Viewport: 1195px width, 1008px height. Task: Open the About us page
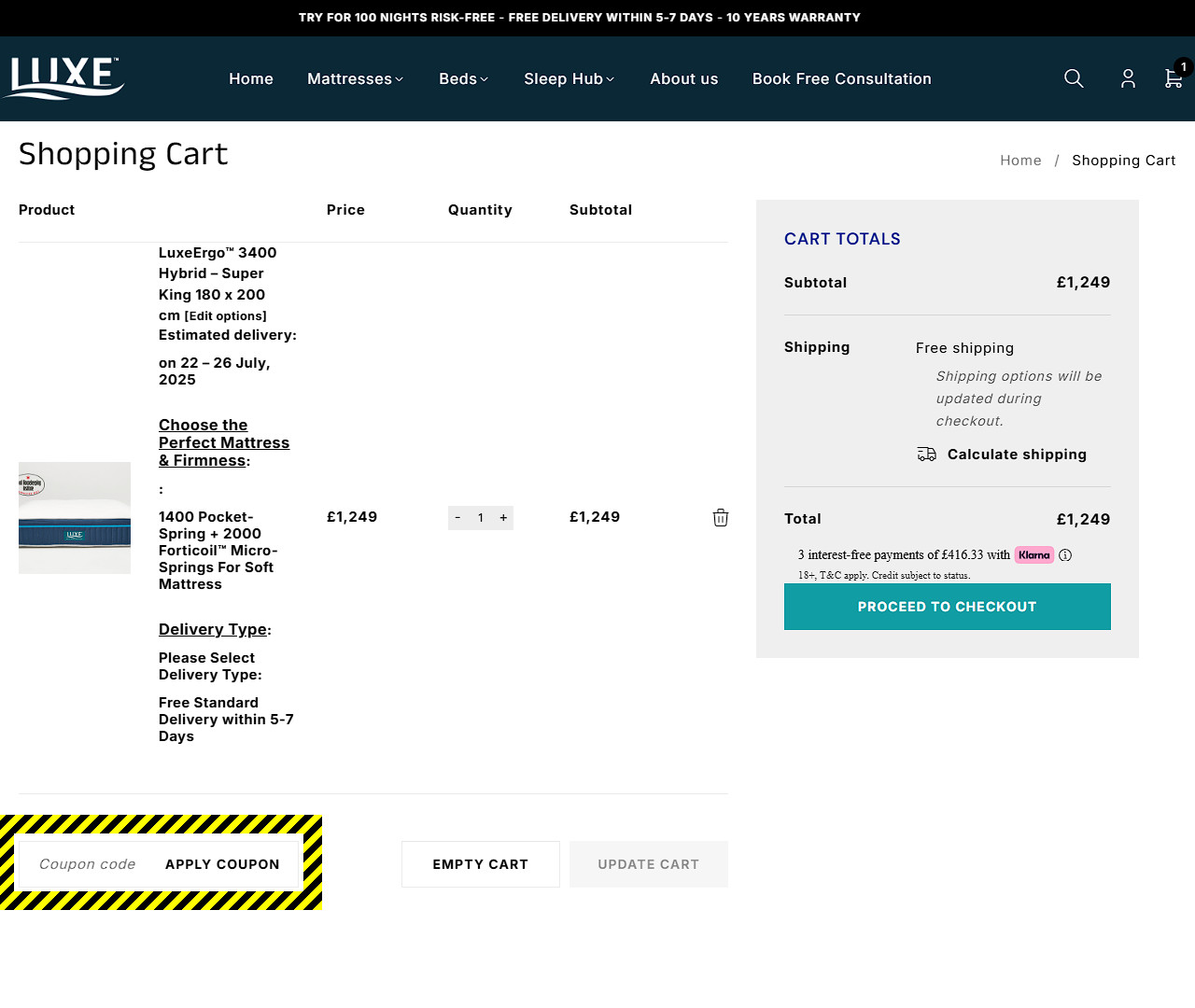pos(684,79)
